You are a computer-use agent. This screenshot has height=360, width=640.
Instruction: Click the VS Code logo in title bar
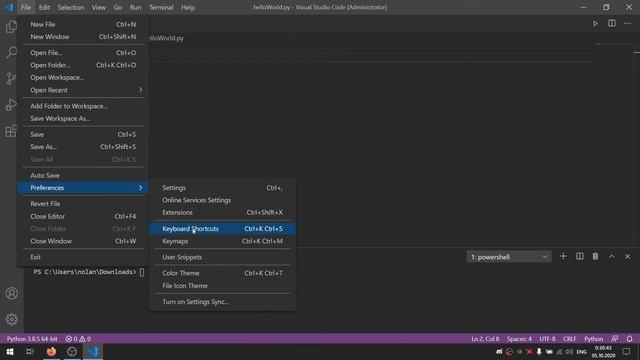click(9, 7)
